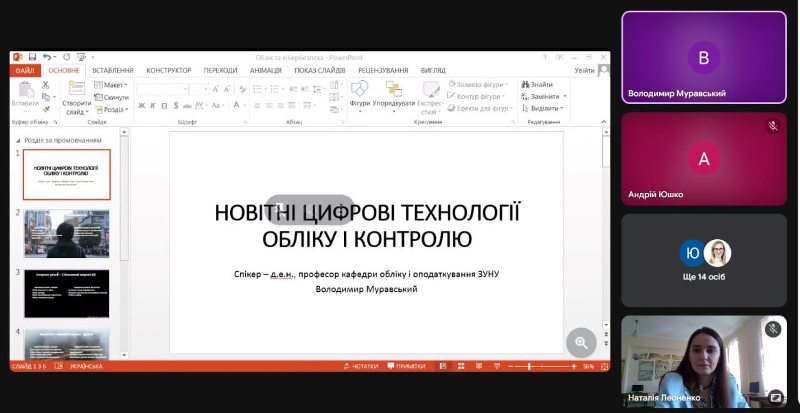This screenshot has width=800, height=413.
Task: Toggle bold formatting in font group
Action: (x=143, y=105)
